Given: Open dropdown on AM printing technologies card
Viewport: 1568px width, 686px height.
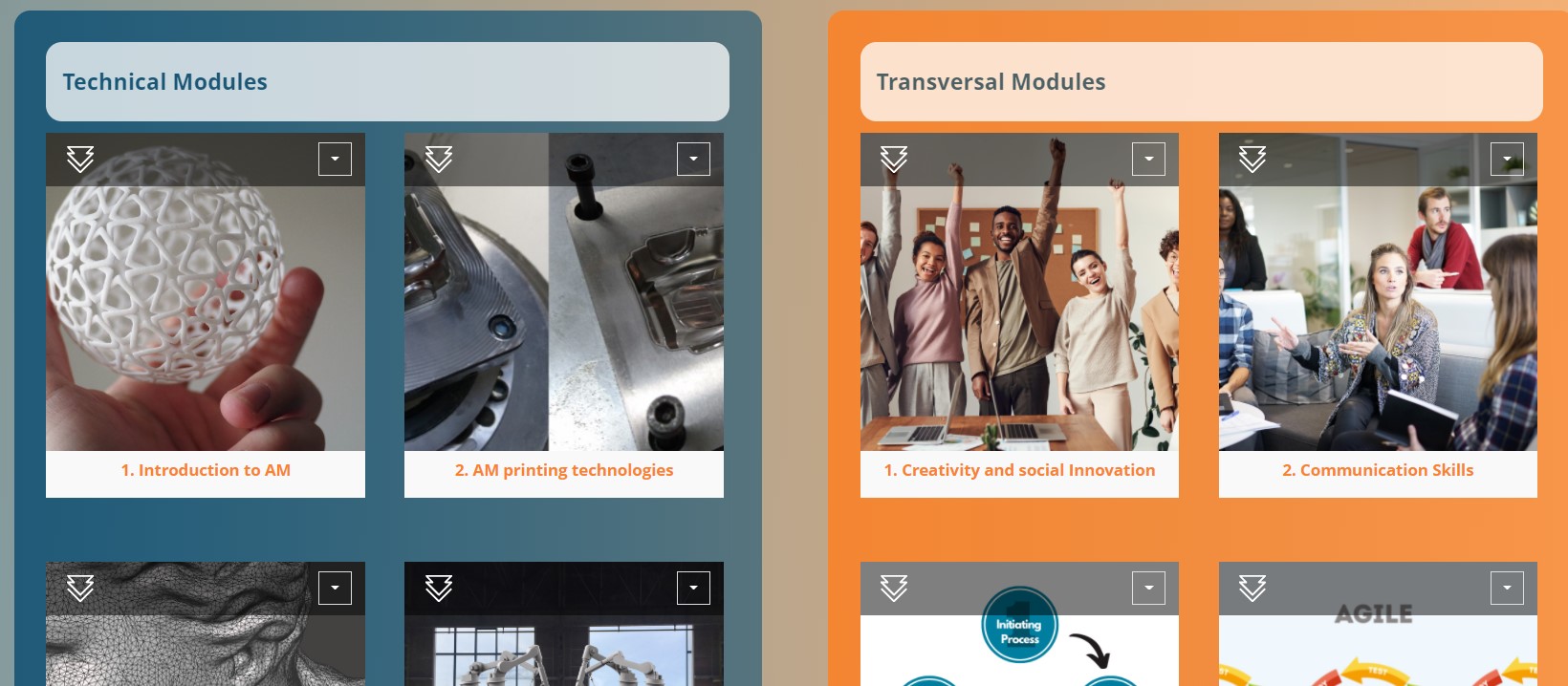Looking at the screenshot, I should click(x=693, y=159).
